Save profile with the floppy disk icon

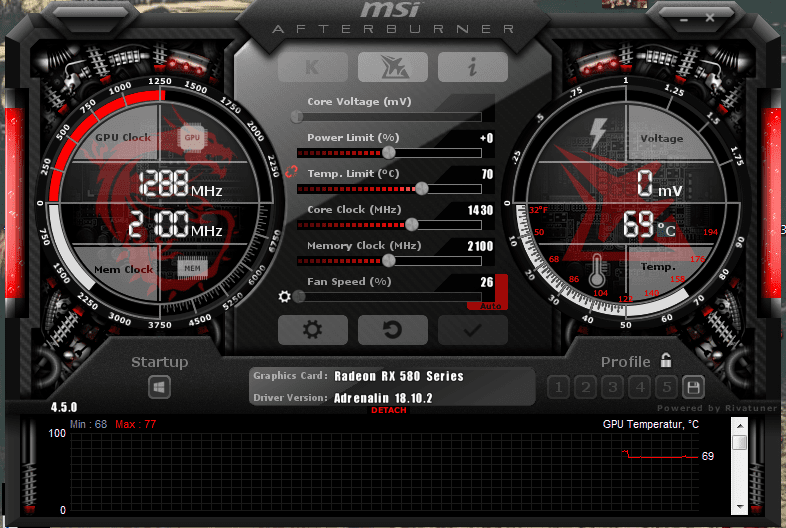(693, 387)
